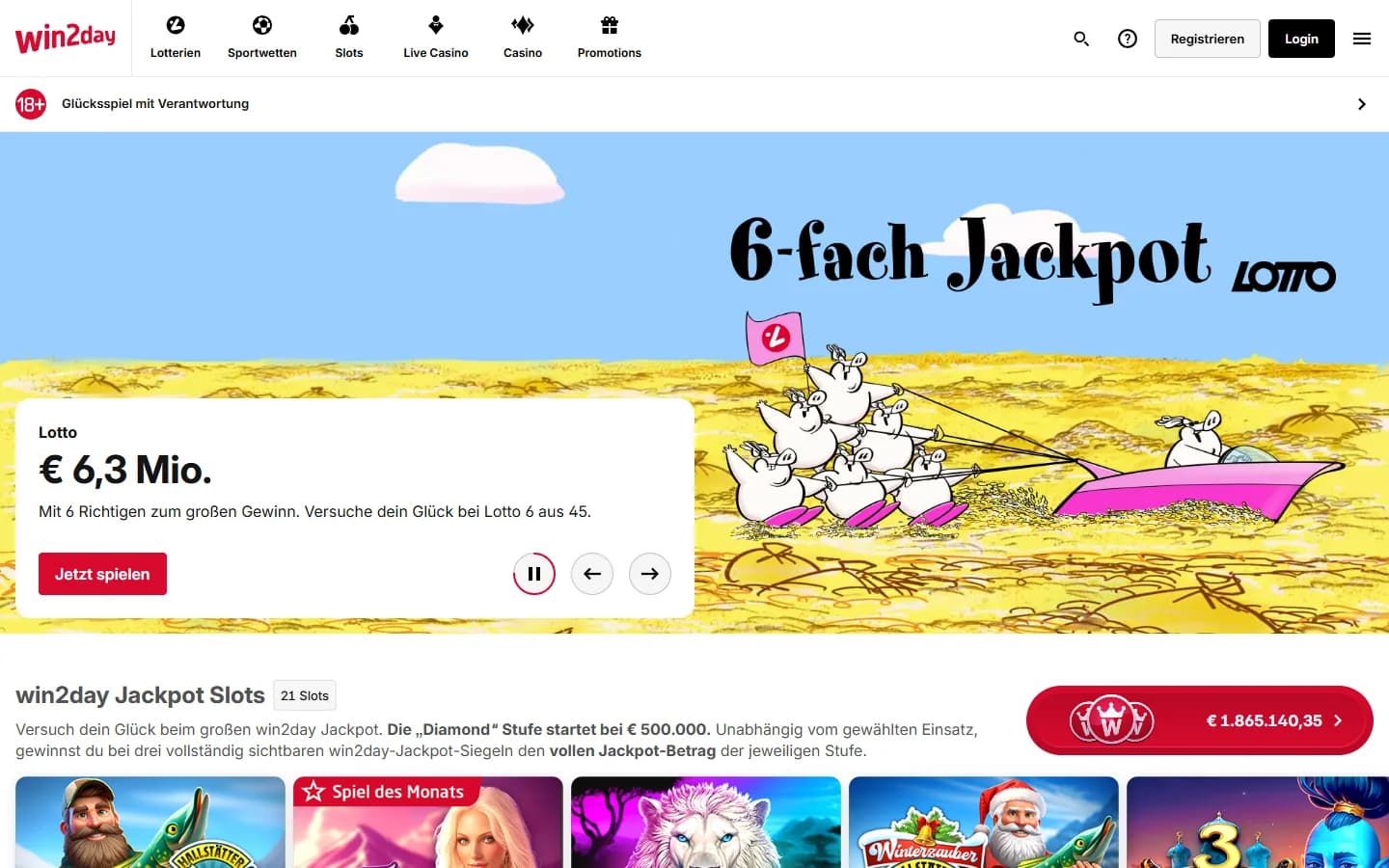Open the Hallstätter fisherman slot thumbnail
1389x868 pixels.
150,823
